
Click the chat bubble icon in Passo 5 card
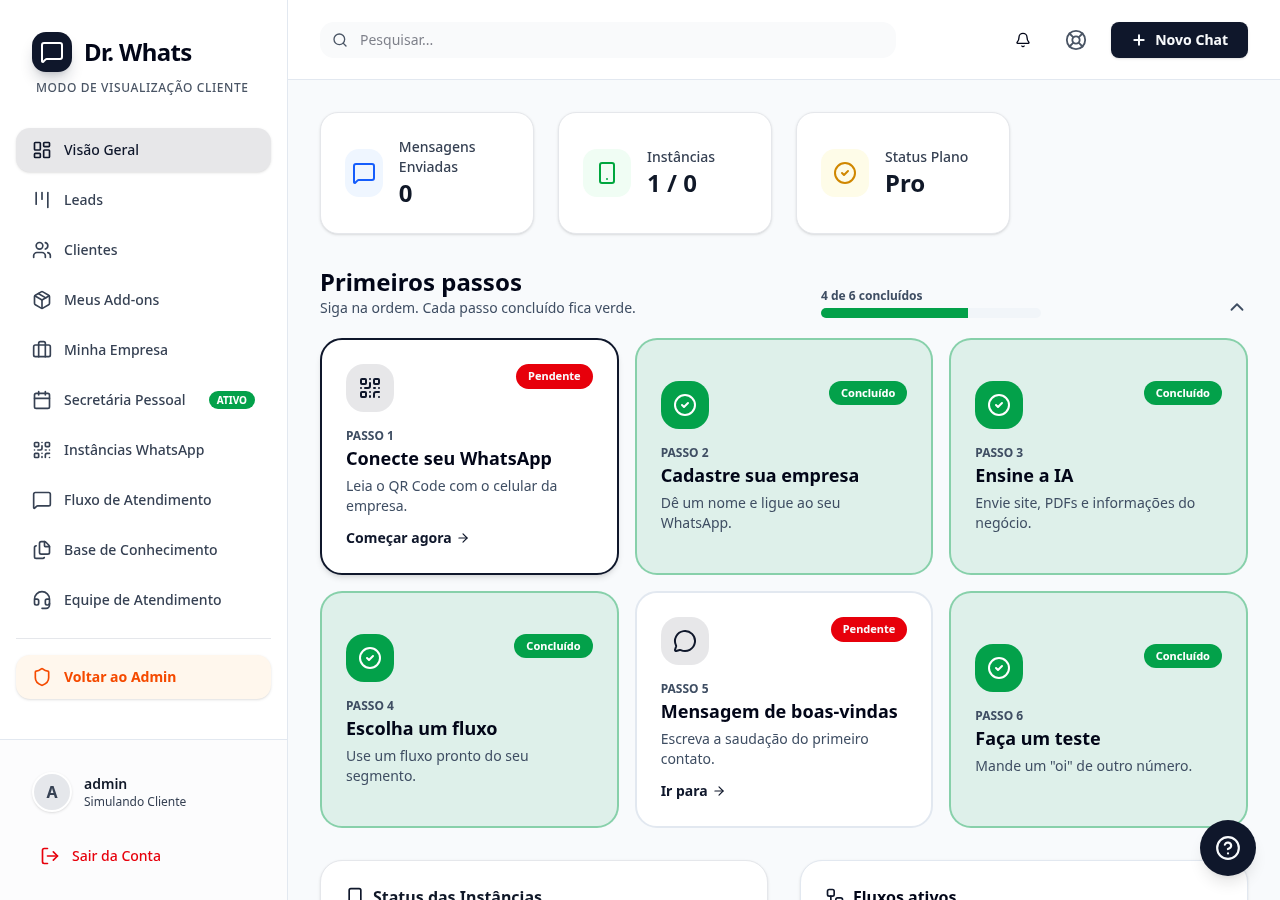click(x=685, y=641)
